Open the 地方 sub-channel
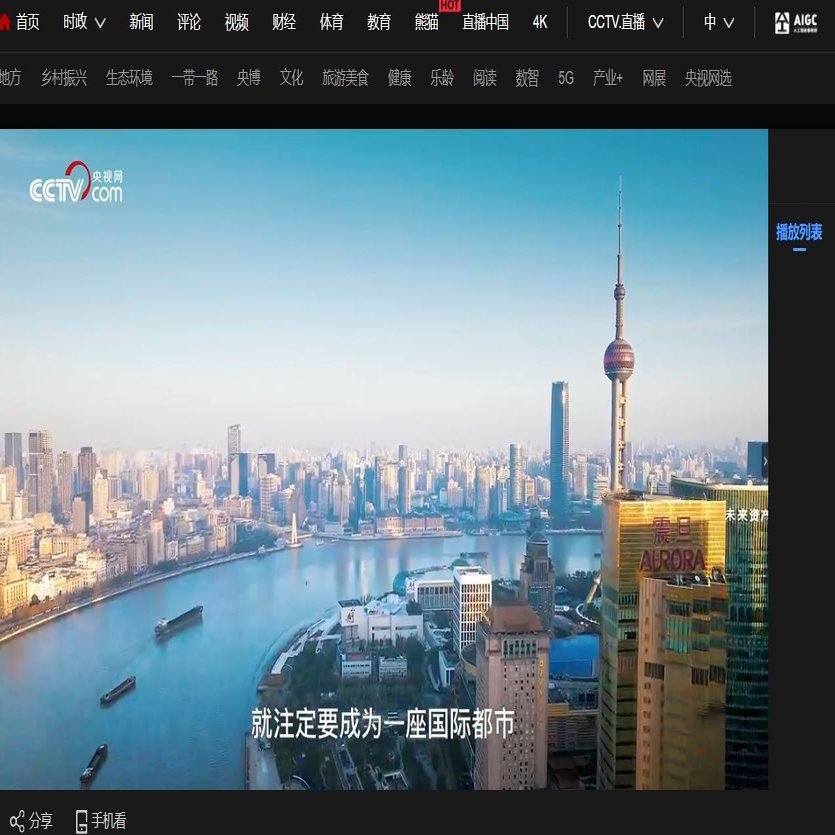The image size is (835, 835). 10,78
